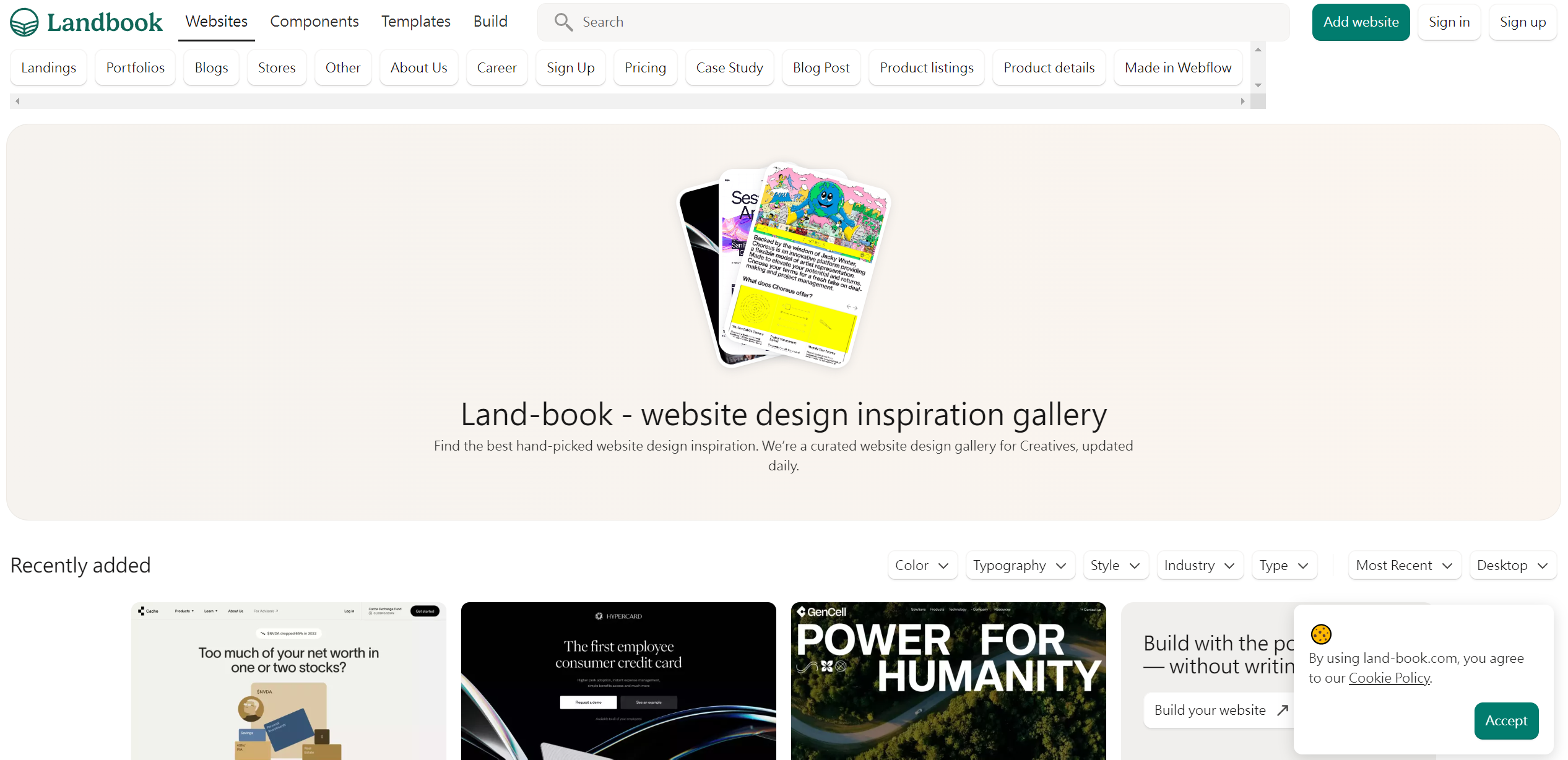This screenshot has width=1568, height=760.
Task: Click the cookie icon in consent popup
Action: tap(1320, 634)
